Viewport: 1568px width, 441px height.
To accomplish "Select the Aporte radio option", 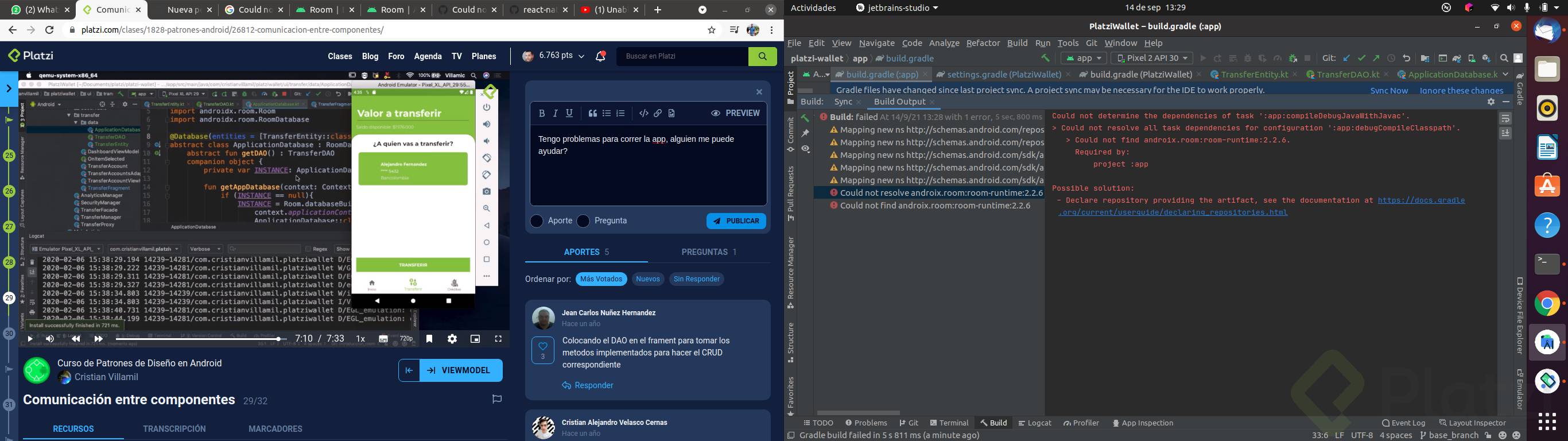I will [536, 221].
